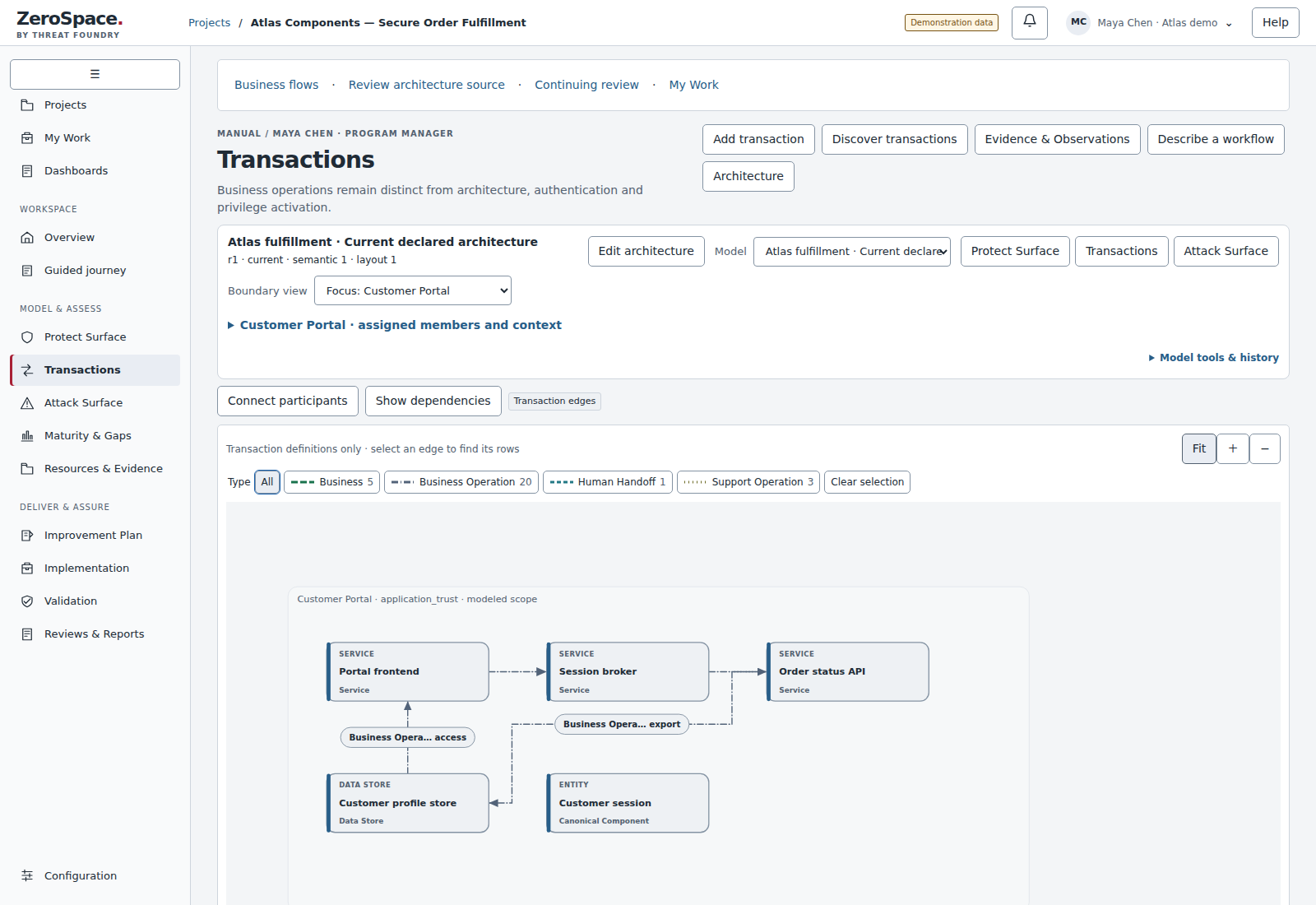
Task: Click the Attack Surface warning triangle icon
Action: click(27, 403)
